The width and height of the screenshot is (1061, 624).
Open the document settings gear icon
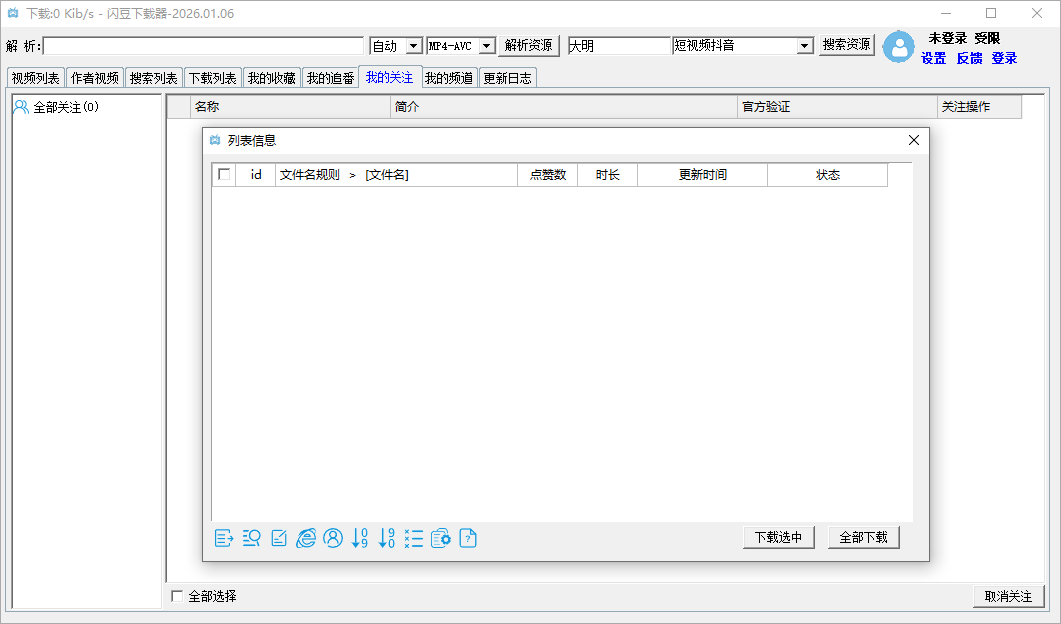pyautogui.click(x=441, y=538)
